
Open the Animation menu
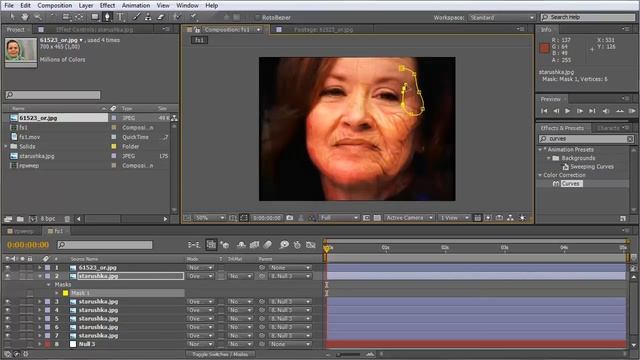pyautogui.click(x=136, y=5)
